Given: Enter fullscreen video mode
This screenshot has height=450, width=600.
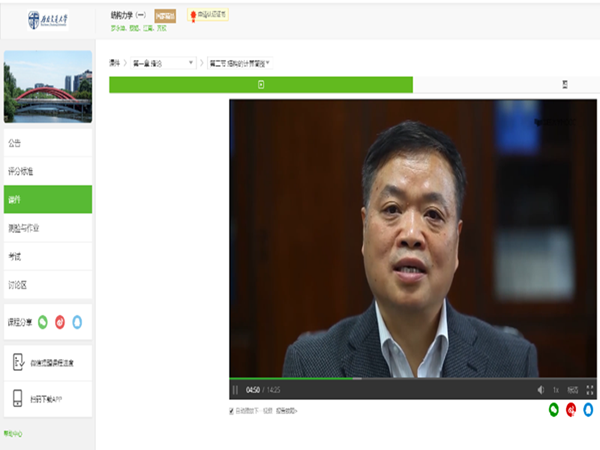Looking at the screenshot, I should point(590,390).
